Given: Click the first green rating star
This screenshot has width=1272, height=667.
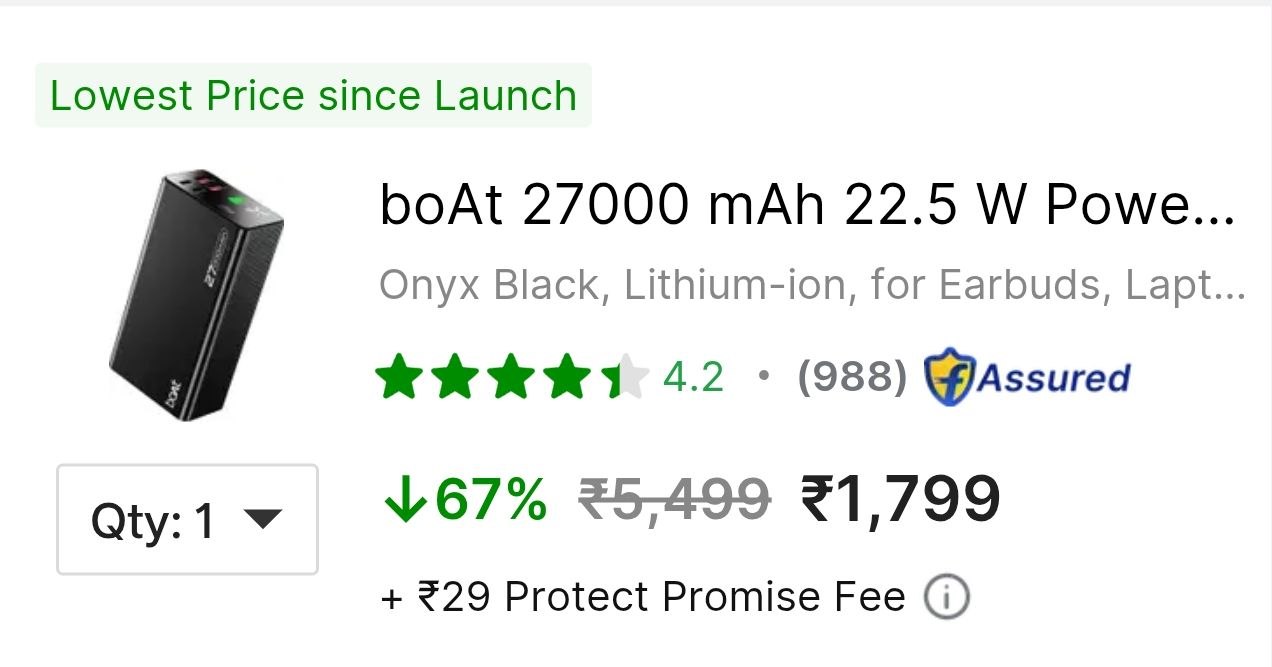Looking at the screenshot, I should click(399, 377).
